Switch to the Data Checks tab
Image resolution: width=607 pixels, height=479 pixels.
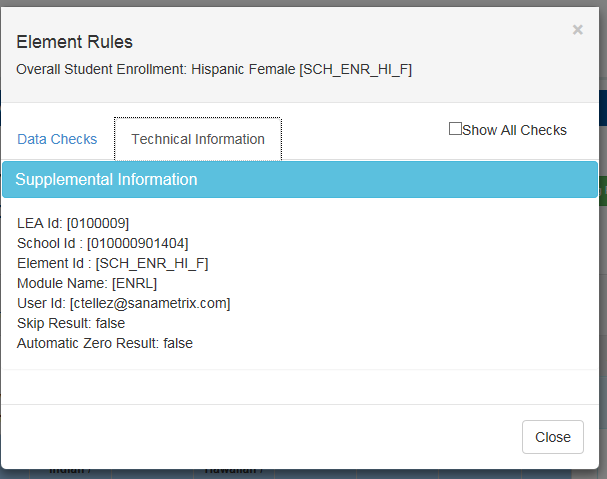pyautogui.click(x=57, y=139)
